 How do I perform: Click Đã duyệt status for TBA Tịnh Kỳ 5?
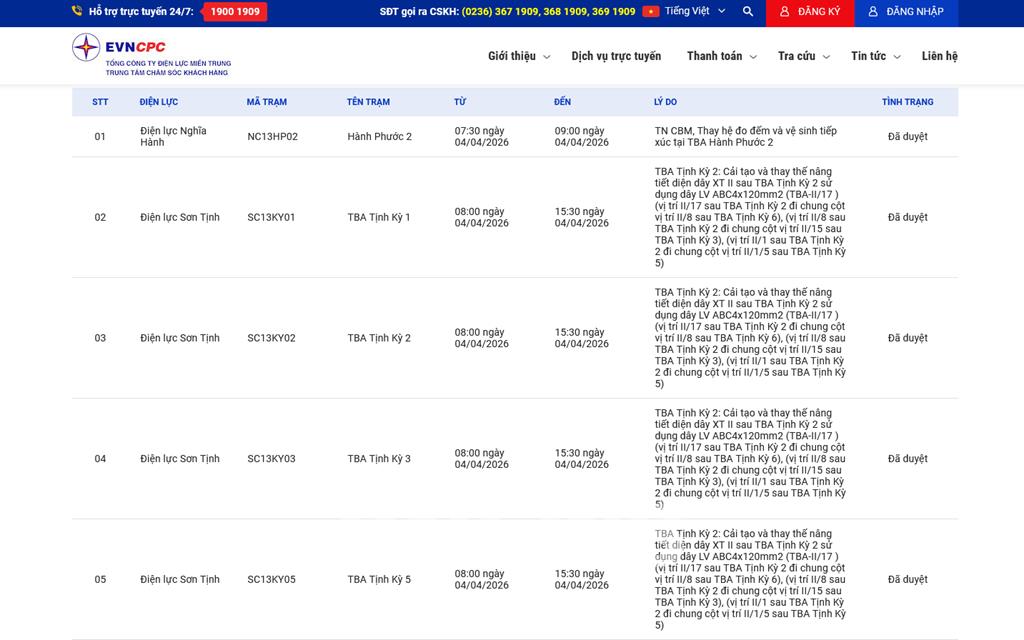click(x=907, y=580)
